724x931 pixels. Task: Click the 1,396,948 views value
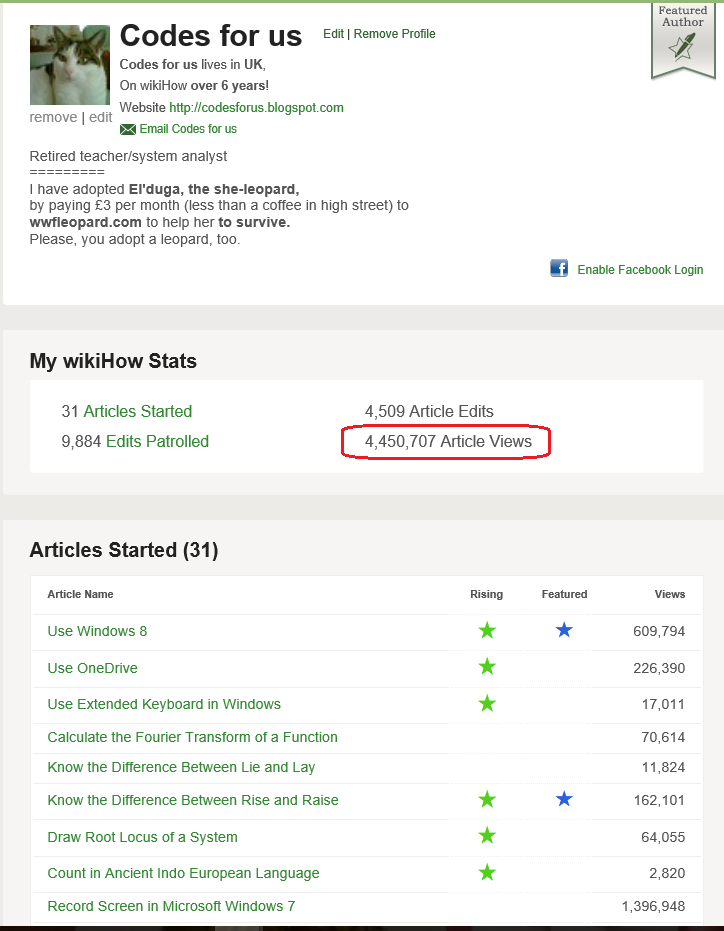click(653, 906)
